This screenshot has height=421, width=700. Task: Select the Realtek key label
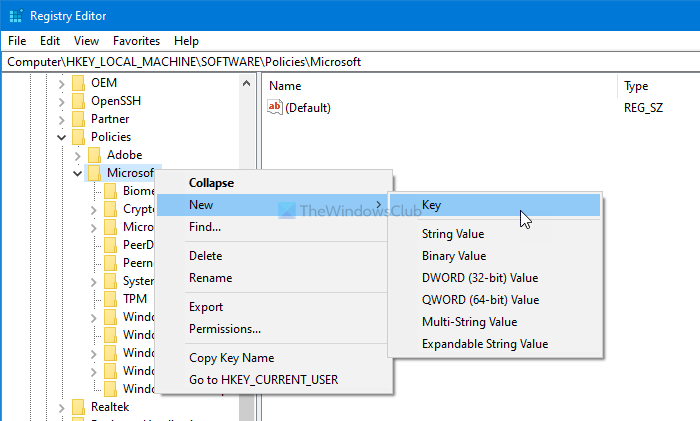pos(110,407)
